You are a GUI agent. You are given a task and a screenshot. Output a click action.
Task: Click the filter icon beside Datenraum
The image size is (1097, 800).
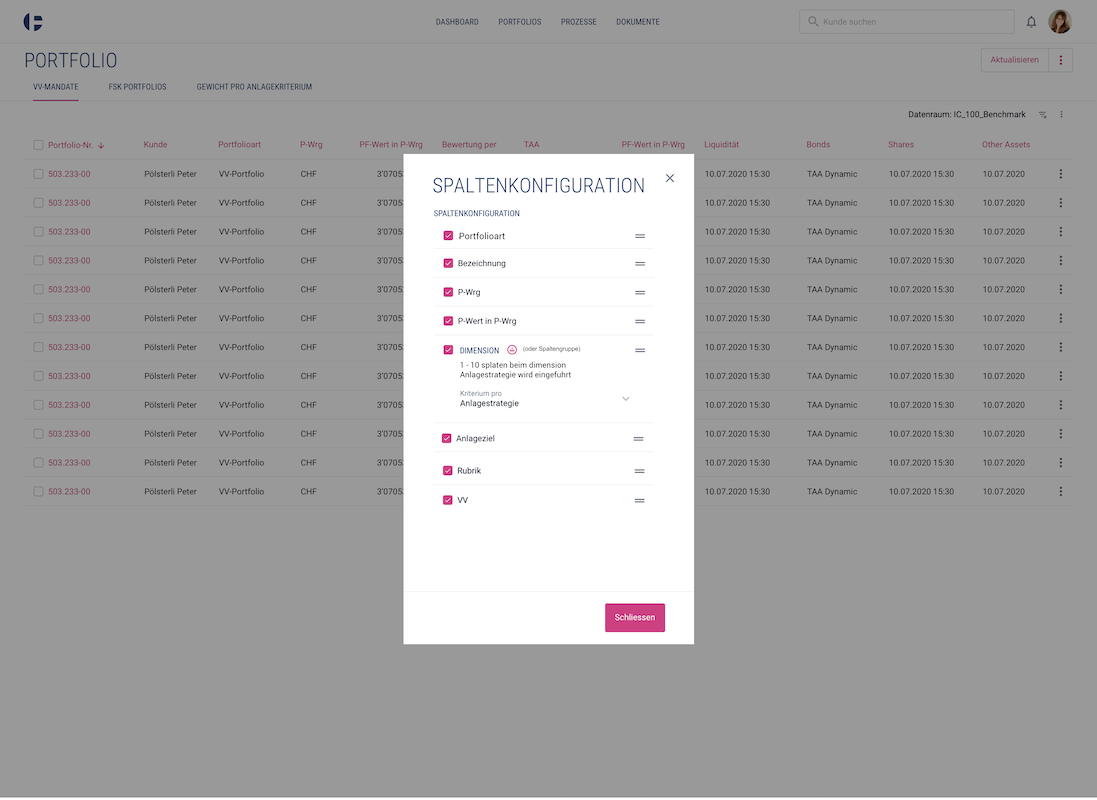click(1043, 115)
